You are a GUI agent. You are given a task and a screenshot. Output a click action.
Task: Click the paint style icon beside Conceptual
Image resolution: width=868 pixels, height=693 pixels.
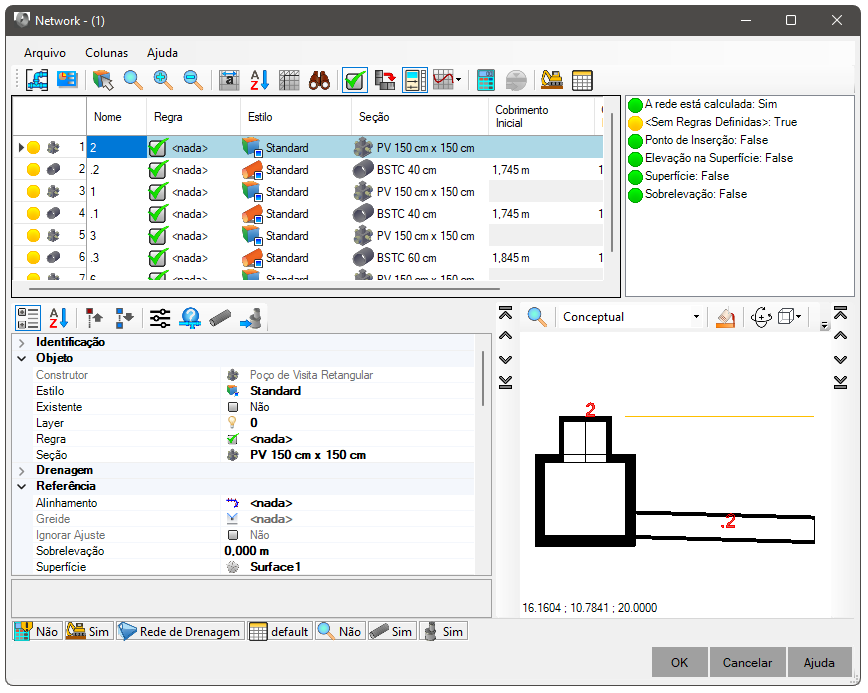tap(725, 317)
